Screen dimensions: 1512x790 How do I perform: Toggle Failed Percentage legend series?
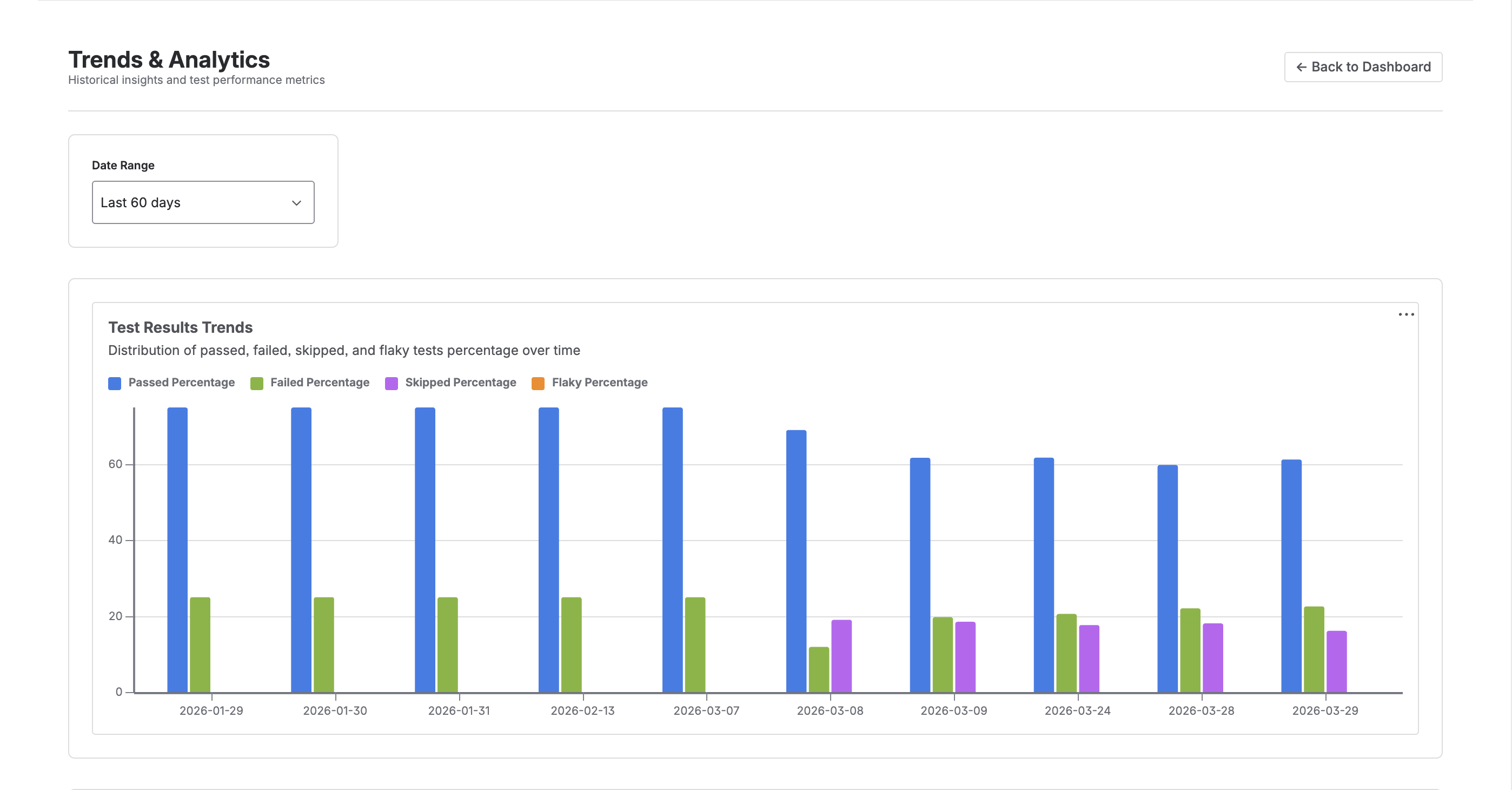pos(320,383)
